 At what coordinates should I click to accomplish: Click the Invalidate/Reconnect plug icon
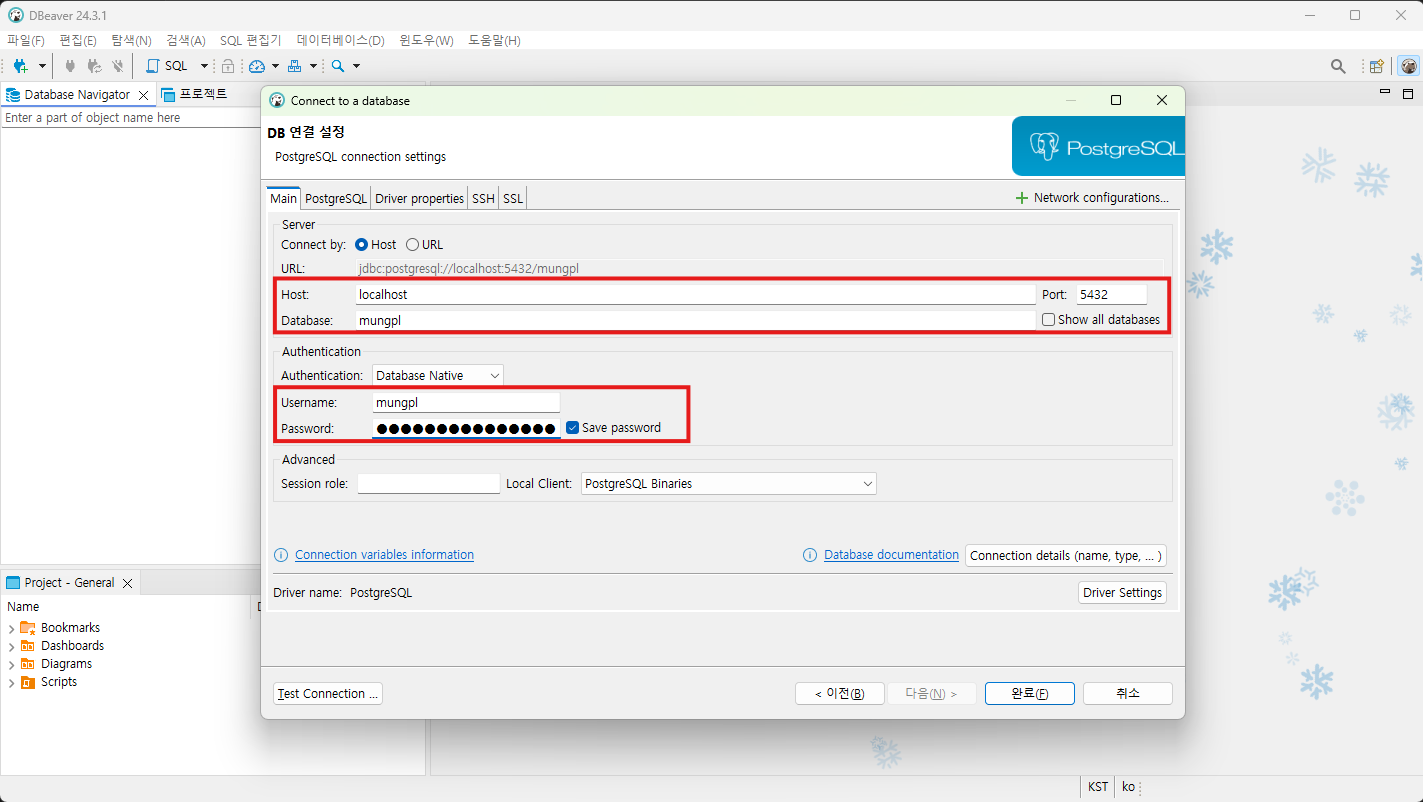pyautogui.click(x=94, y=66)
